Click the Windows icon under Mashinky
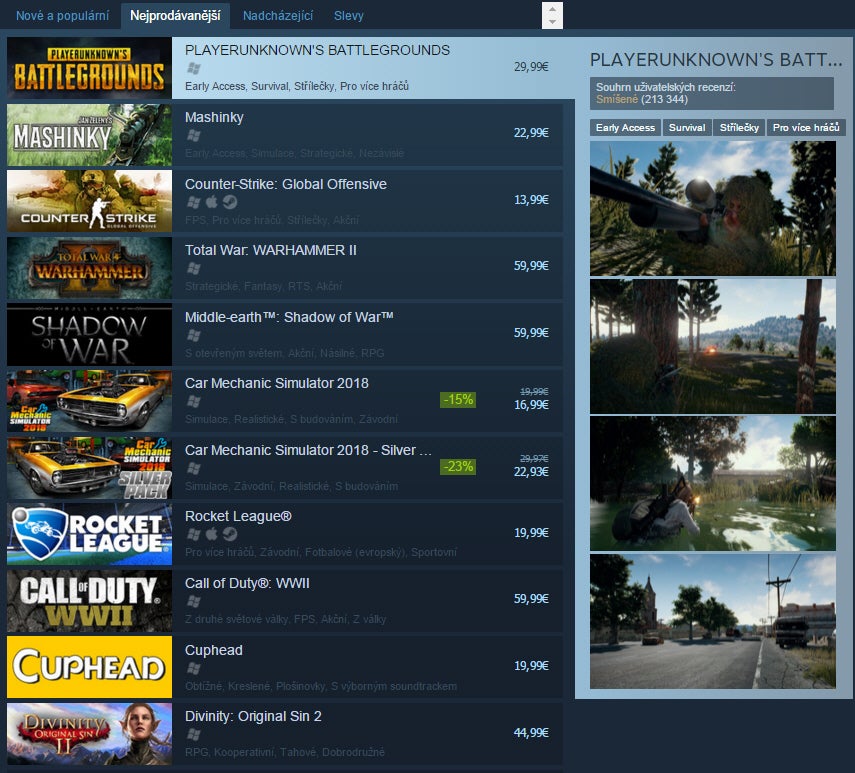The width and height of the screenshot is (855, 773). tap(194, 135)
